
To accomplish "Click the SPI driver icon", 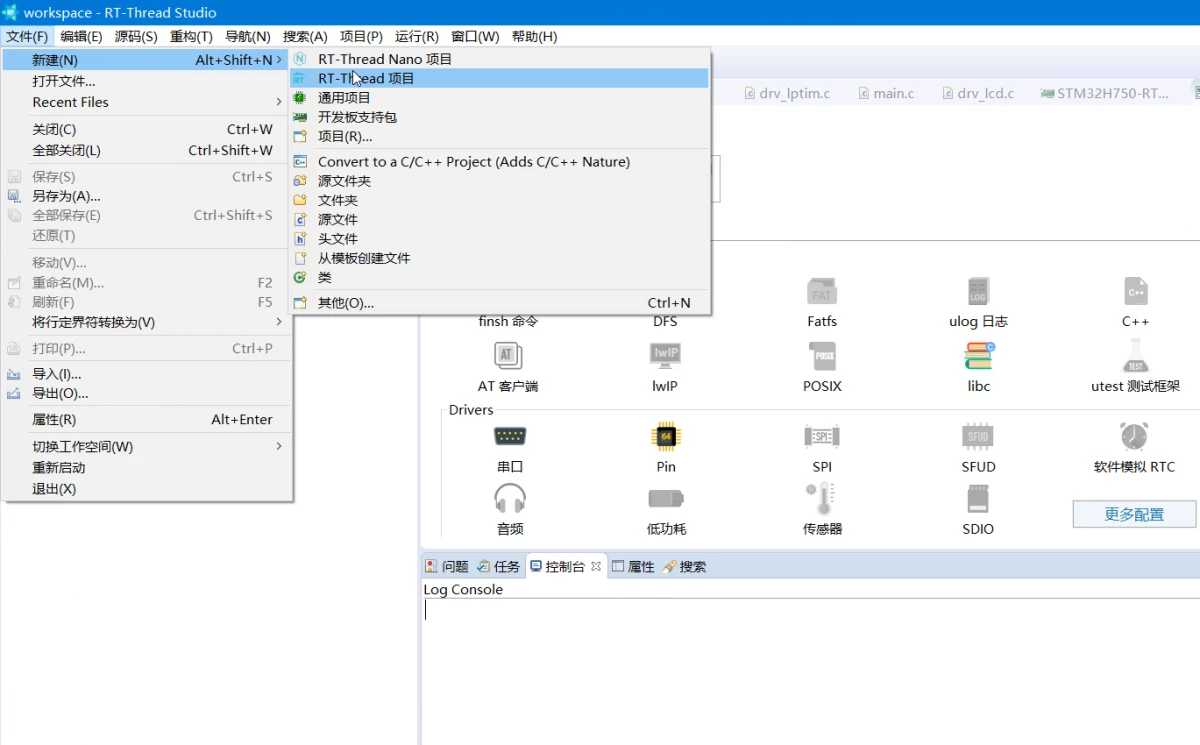I will click(x=822, y=436).
